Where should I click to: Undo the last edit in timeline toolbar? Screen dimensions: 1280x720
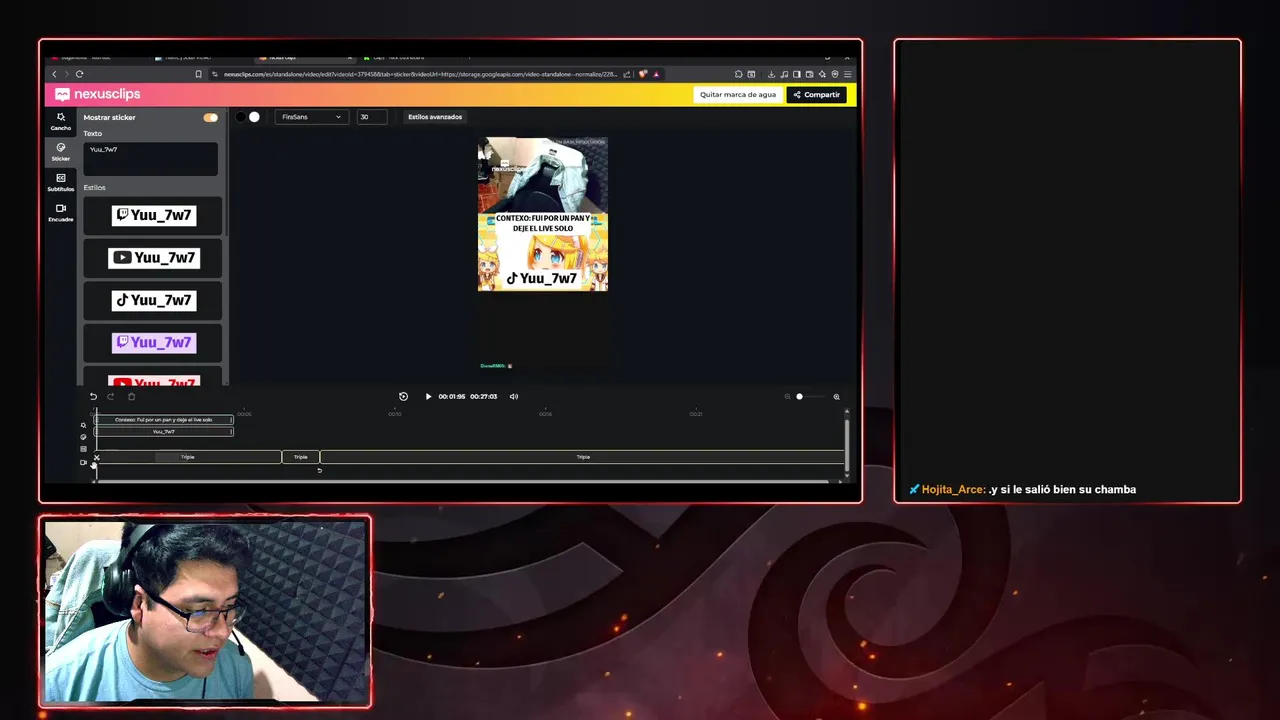click(x=93, y=397)
